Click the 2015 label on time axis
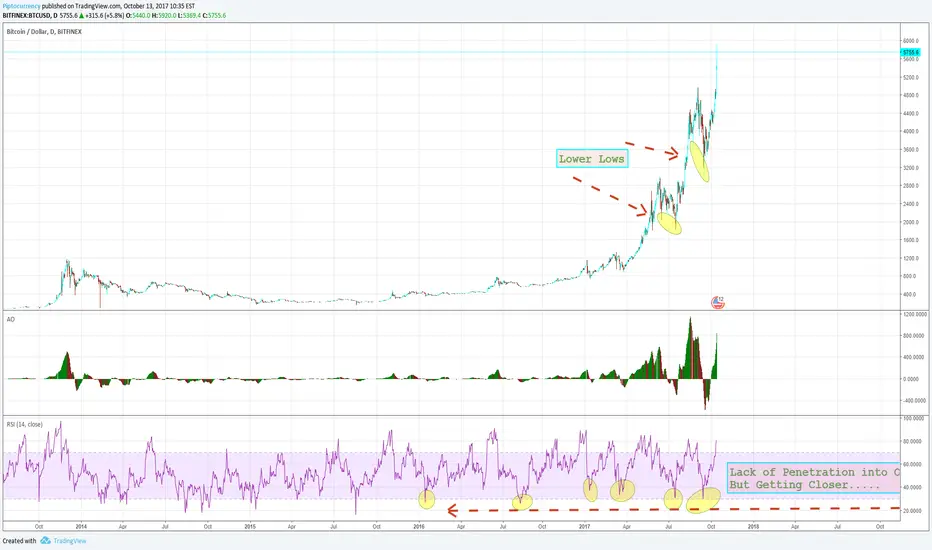The image size is (932, 550). (250, 526)
